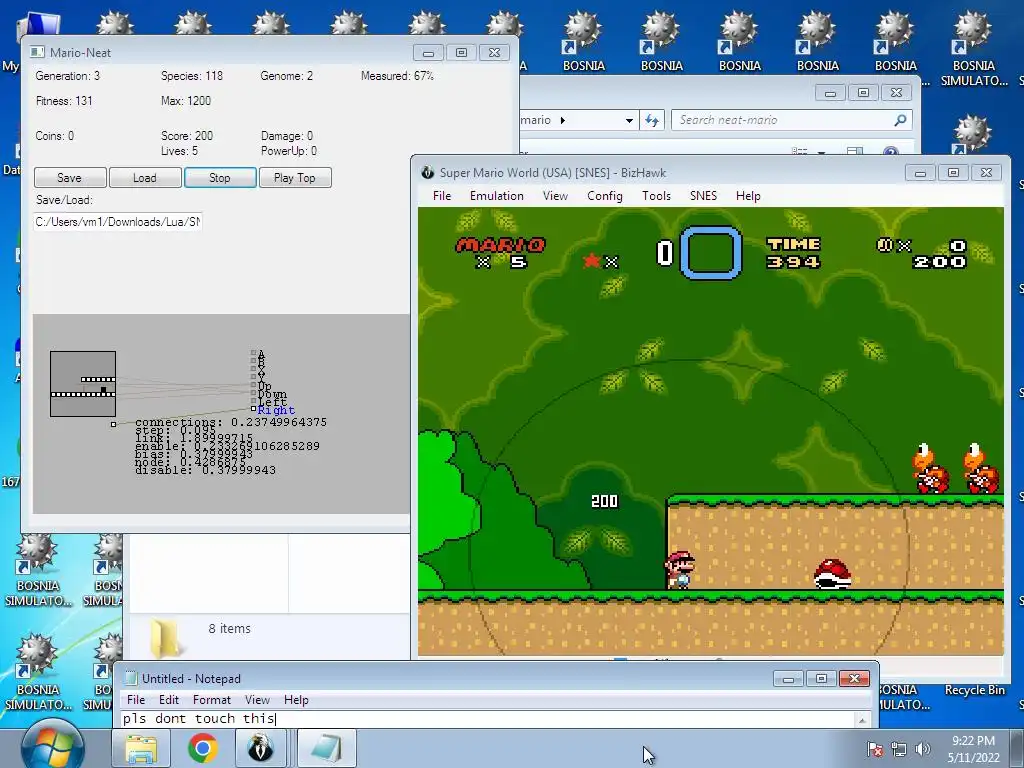Viewport: 1024px width, 768px height.
Task: Open the Emulation menu in BizHawk
Action: 497,196
